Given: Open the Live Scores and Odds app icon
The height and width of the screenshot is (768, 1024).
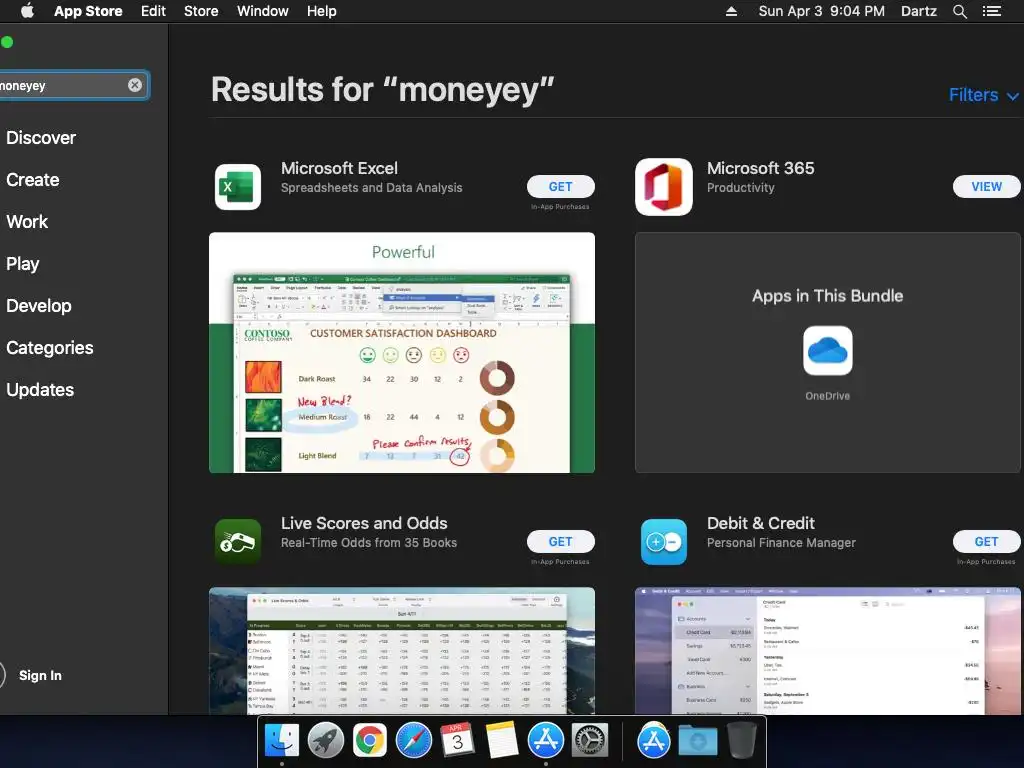Looking at the screenshot, I should (238, 541).
